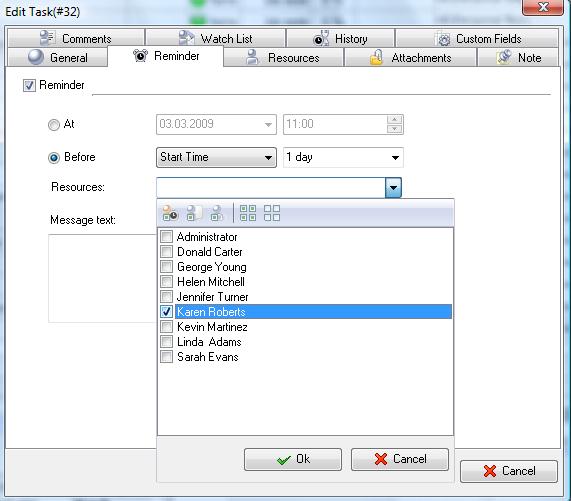The width and height of the screenshot is (571, 501).
Task: Uncheck Karen Roberts in resource list
Action: point(166,312)
